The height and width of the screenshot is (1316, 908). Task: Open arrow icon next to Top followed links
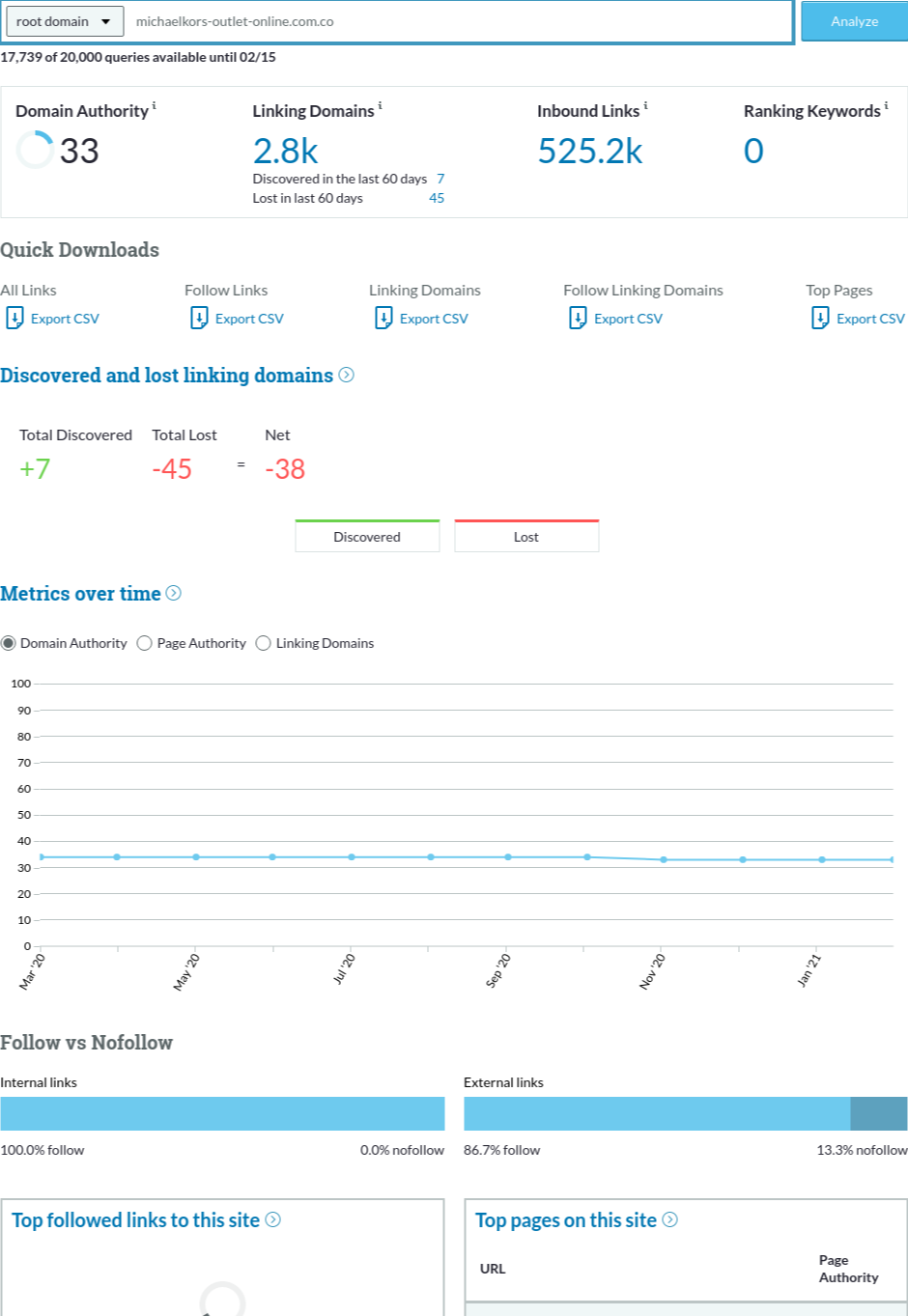(273, 1220)
